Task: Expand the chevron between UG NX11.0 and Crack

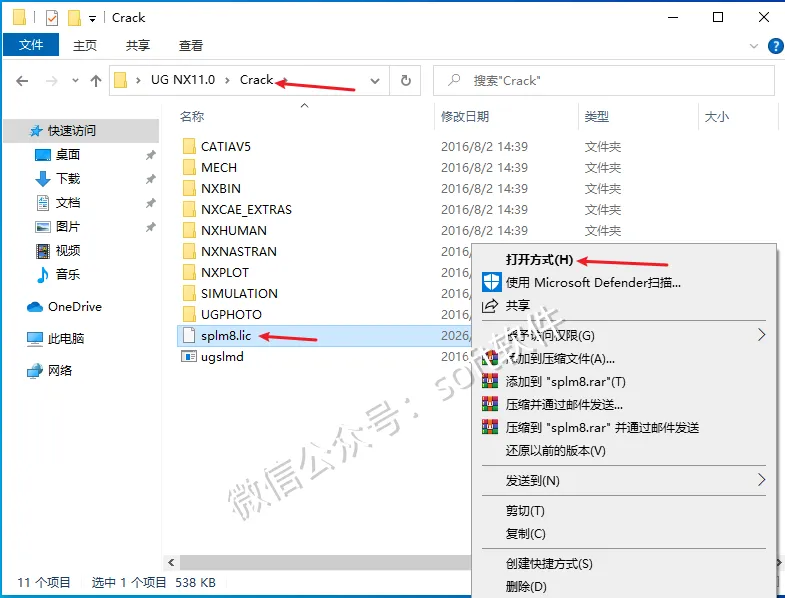Action: [x=227, y=81]
